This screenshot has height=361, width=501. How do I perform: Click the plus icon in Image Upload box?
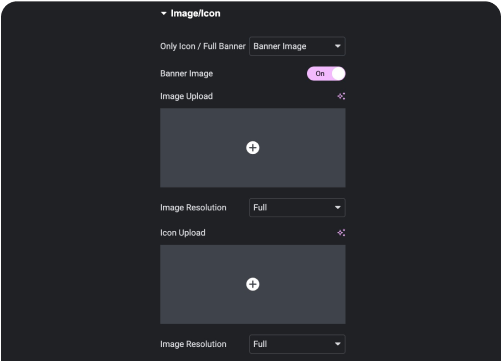253,148
